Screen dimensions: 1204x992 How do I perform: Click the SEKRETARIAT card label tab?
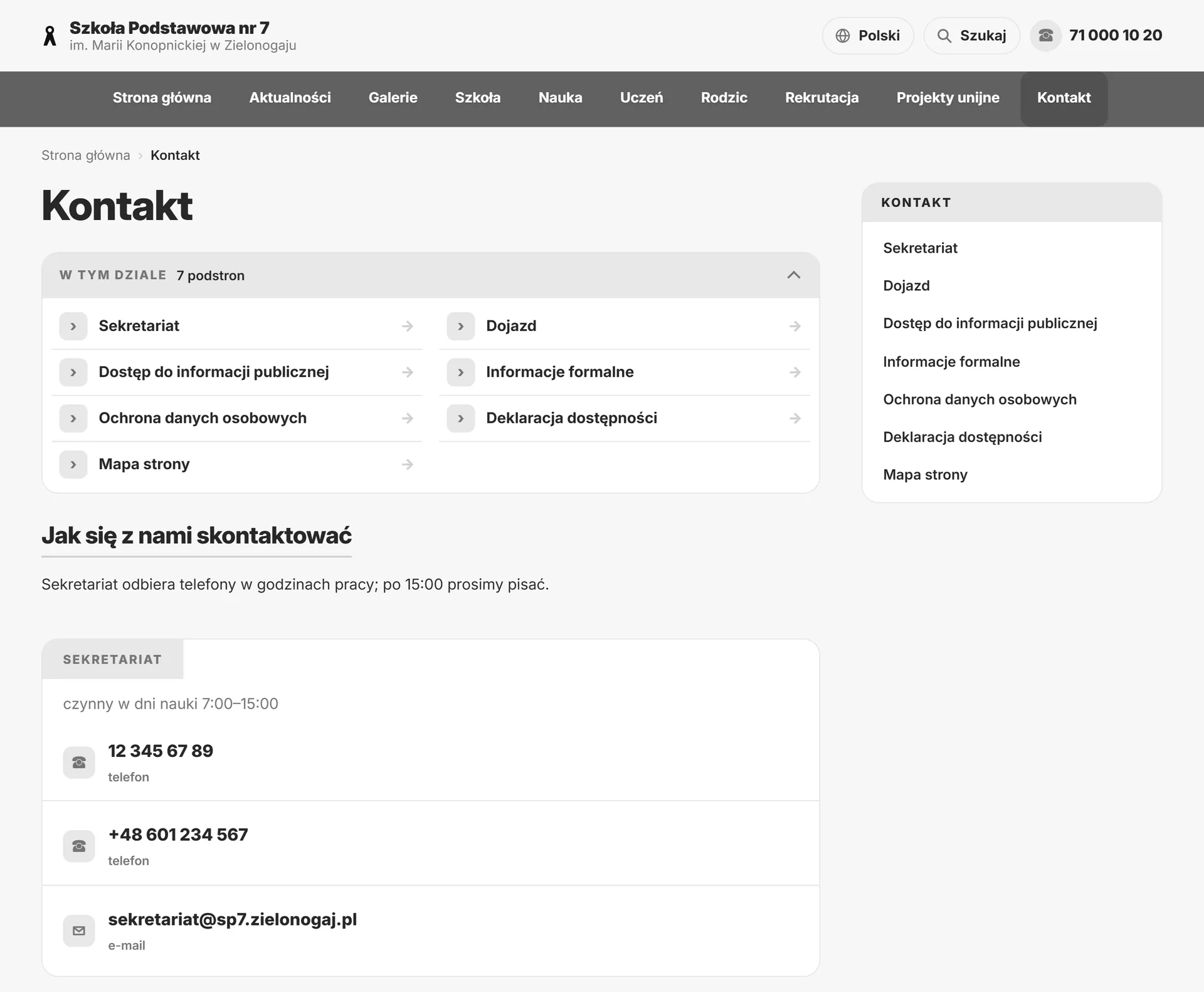tap(112, 660)
